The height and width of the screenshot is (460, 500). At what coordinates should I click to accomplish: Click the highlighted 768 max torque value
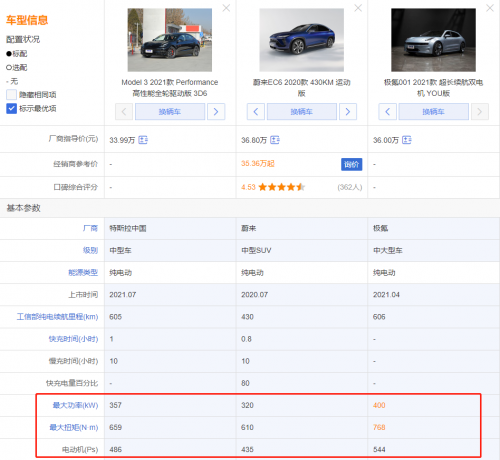379,427
